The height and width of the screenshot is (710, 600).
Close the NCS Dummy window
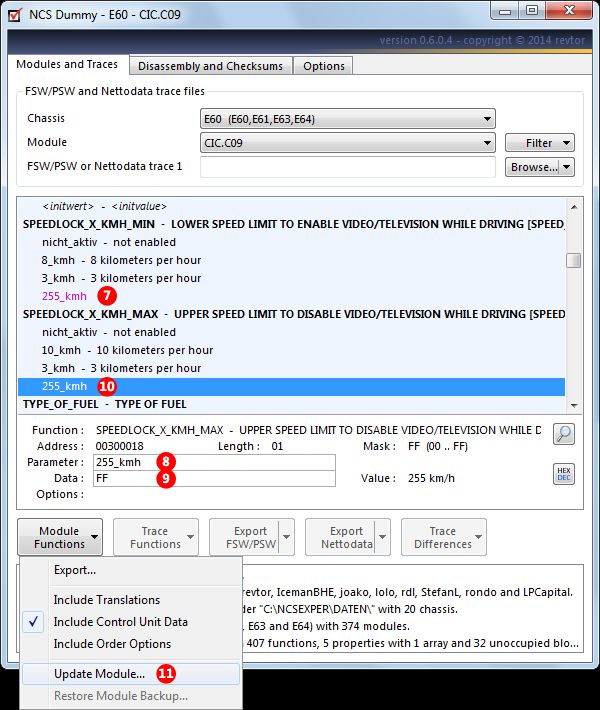pyautogui.click(x=569, y=11)
